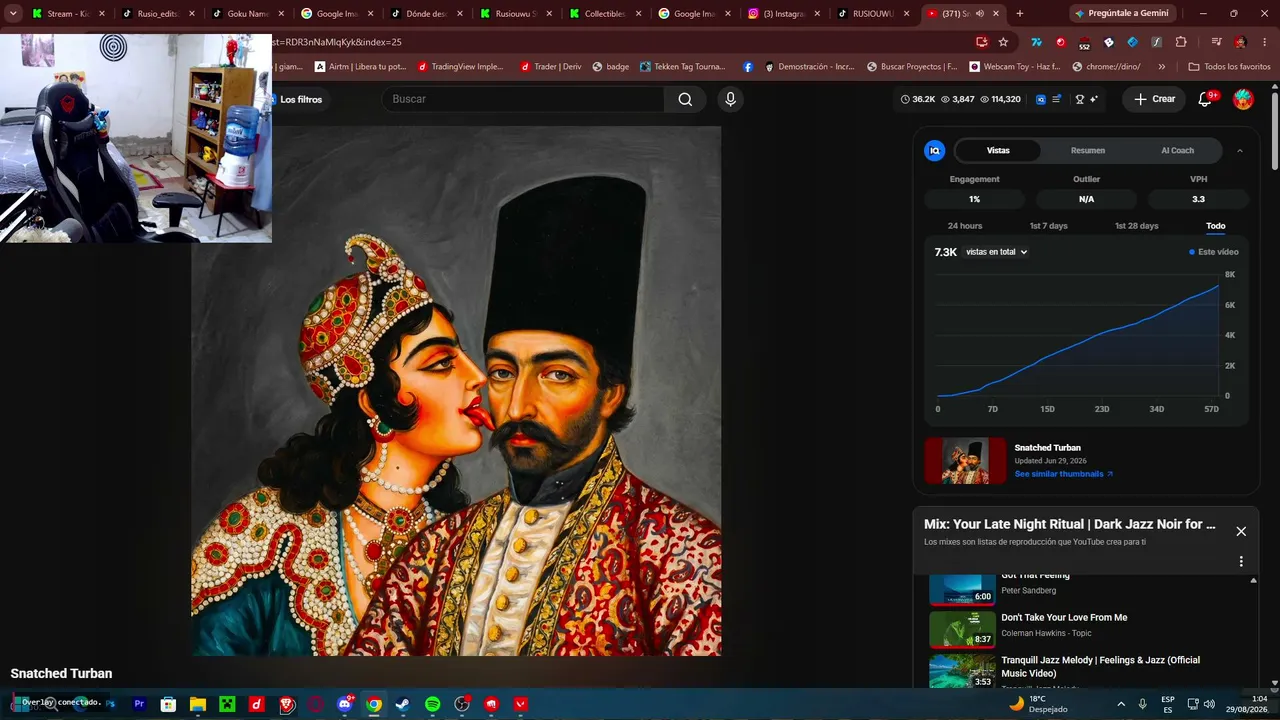Click the Crear button

(1154, 99)
